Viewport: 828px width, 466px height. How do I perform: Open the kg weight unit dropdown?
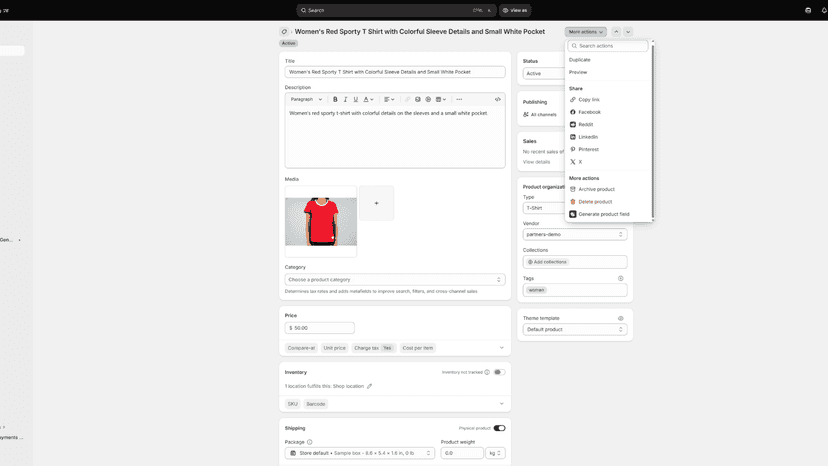495,453
